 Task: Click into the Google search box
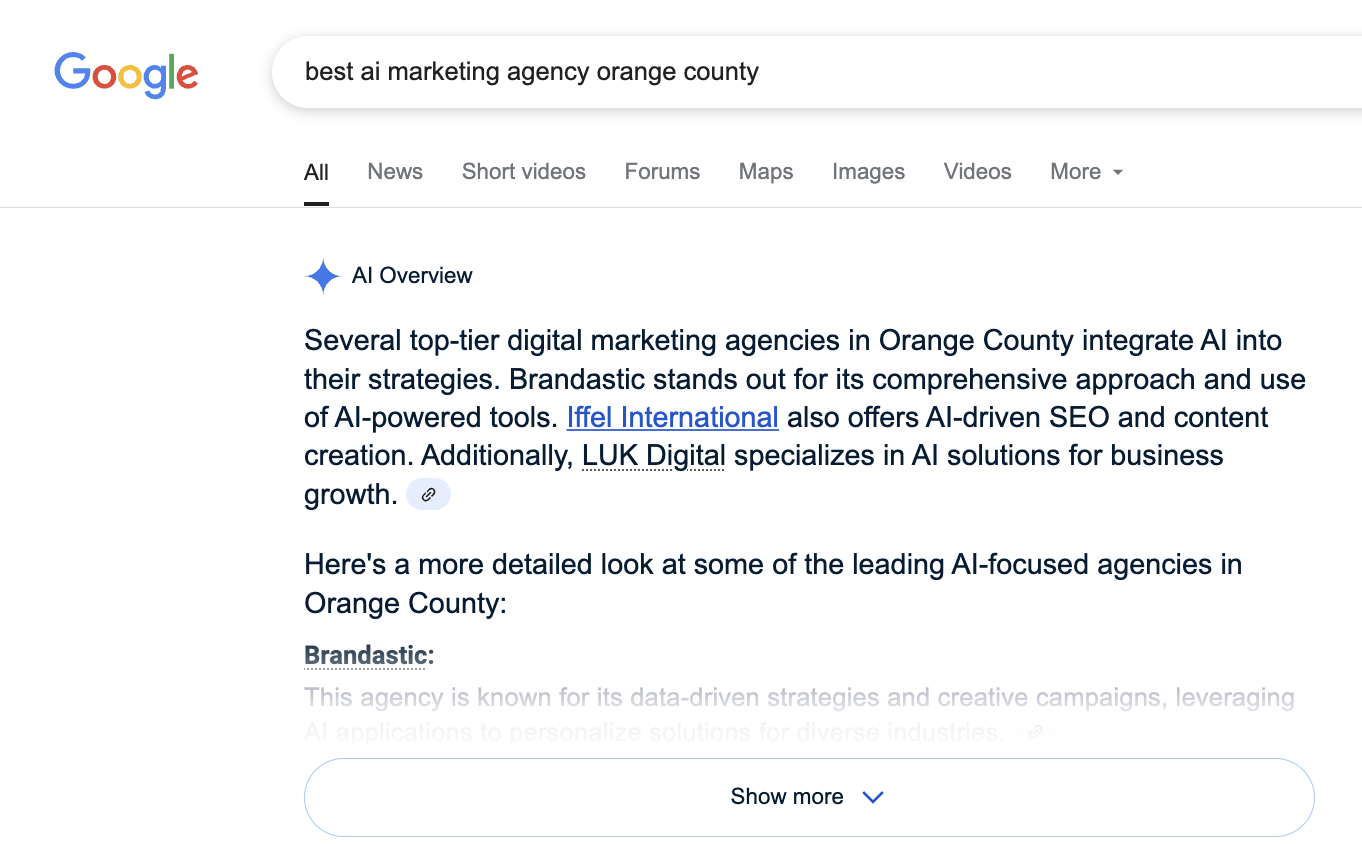tap(800, 72)
